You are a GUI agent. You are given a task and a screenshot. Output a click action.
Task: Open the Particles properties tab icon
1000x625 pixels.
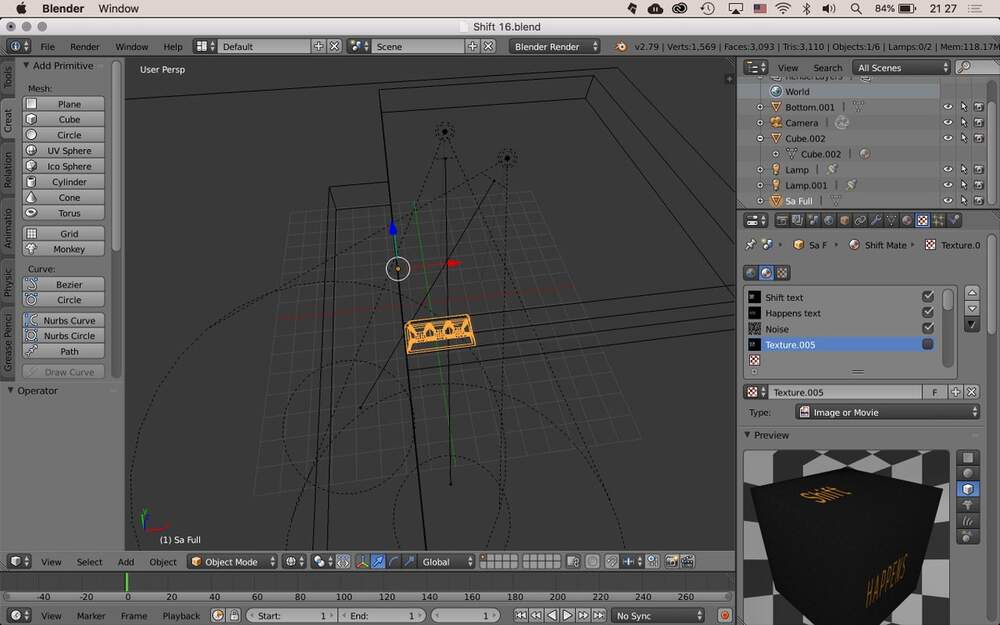tap(938, 221)
